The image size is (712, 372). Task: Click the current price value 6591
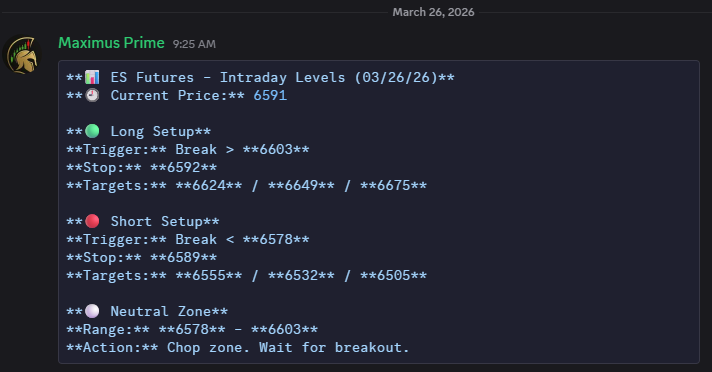pos(270,95)
